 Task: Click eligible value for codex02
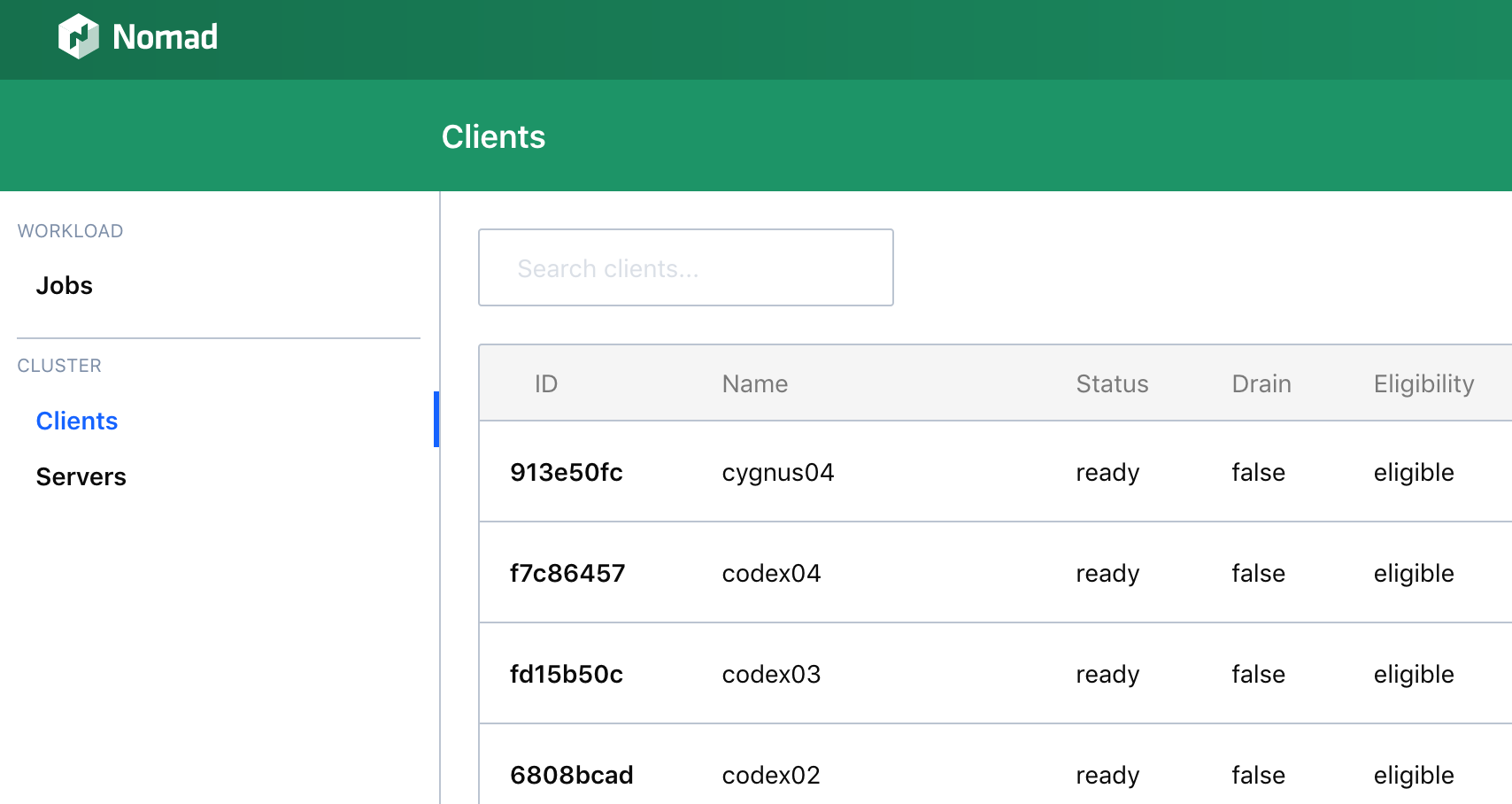(1414, 776)
